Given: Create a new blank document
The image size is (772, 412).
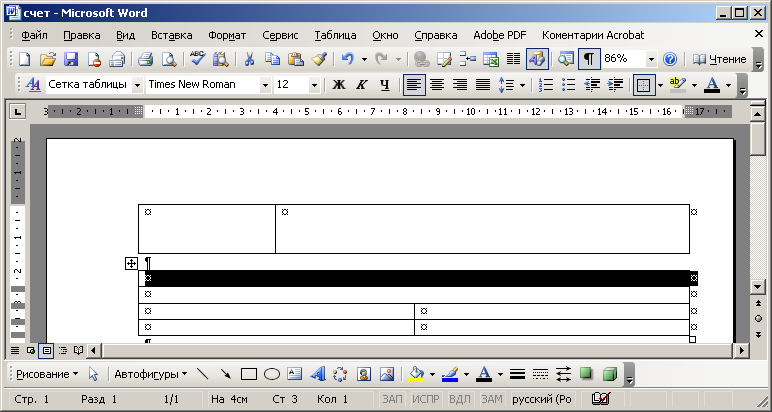Looking at the screenshot, I should (x=25, y=60).
